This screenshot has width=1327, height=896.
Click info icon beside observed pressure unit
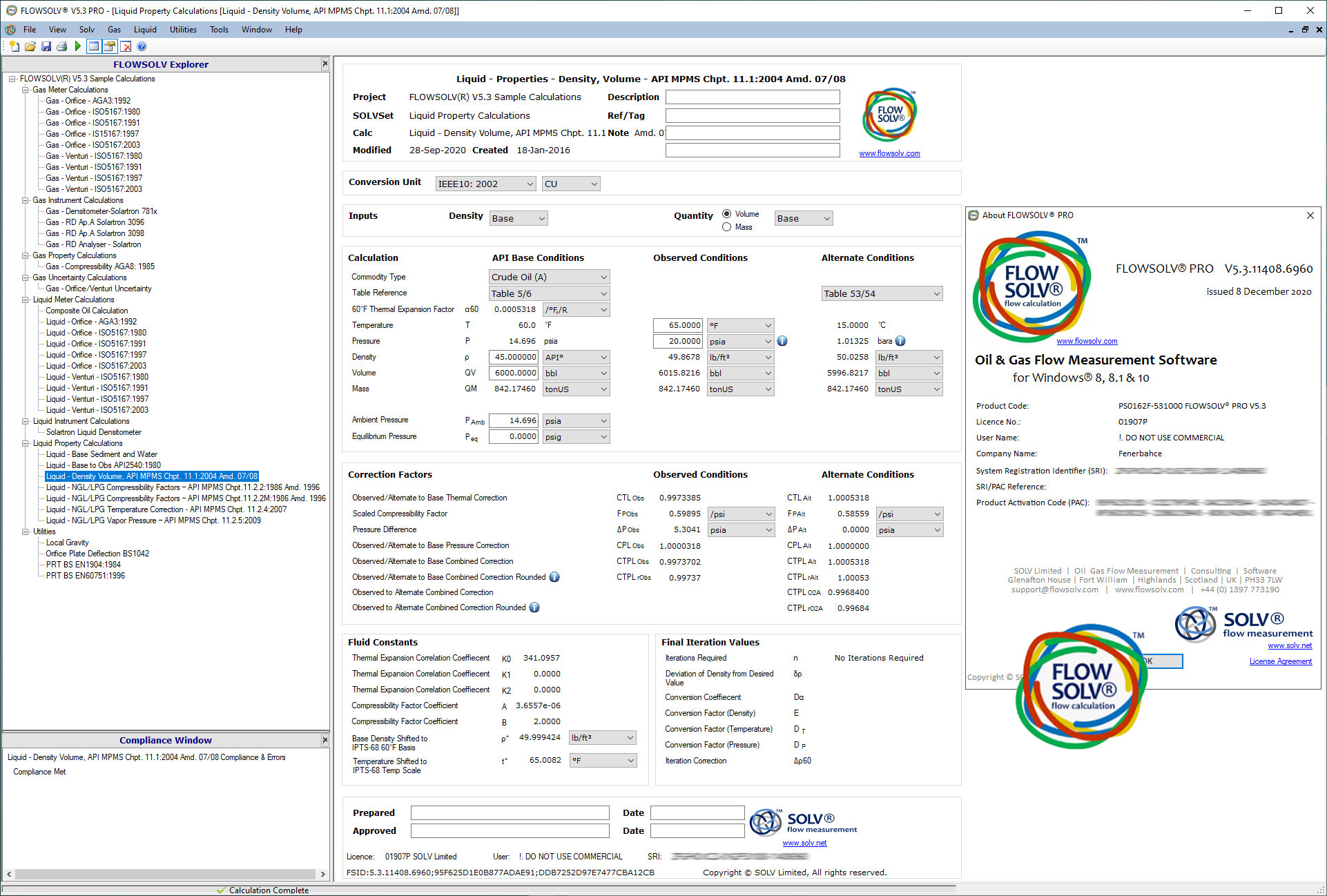[x=782, y=341]
